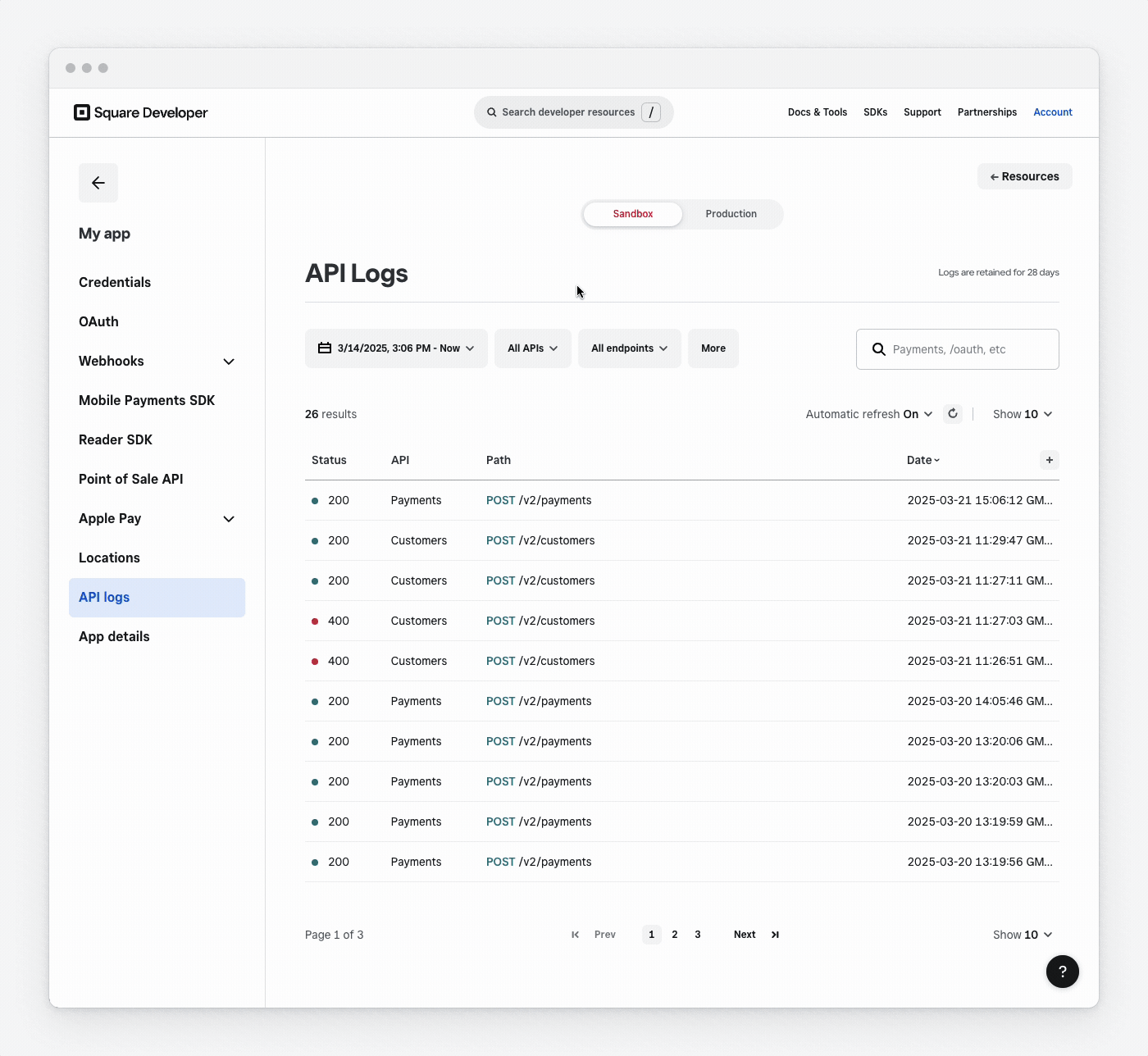Screen dimensions: 1148x1056
Task: Click the slash shortcut key badge
Action: pyautogui.click(x=651, y=112)
